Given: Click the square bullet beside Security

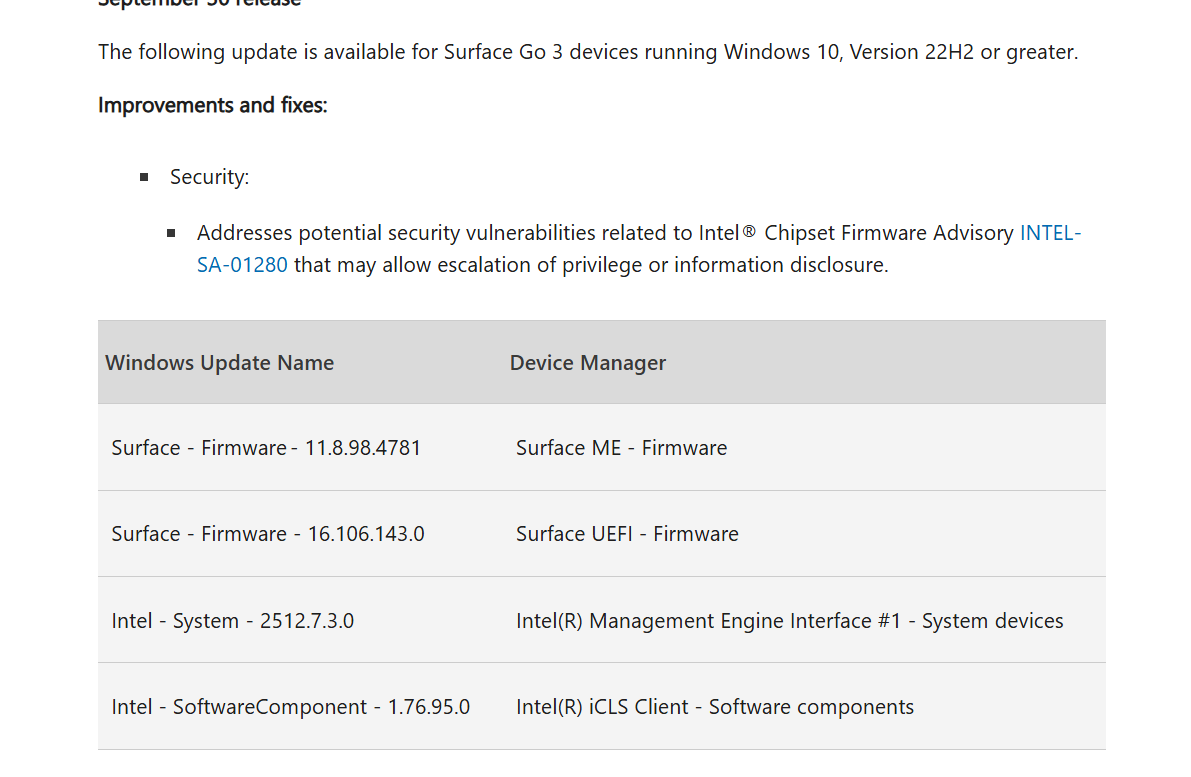Looking at the screenshot, I should coord(145,177).
